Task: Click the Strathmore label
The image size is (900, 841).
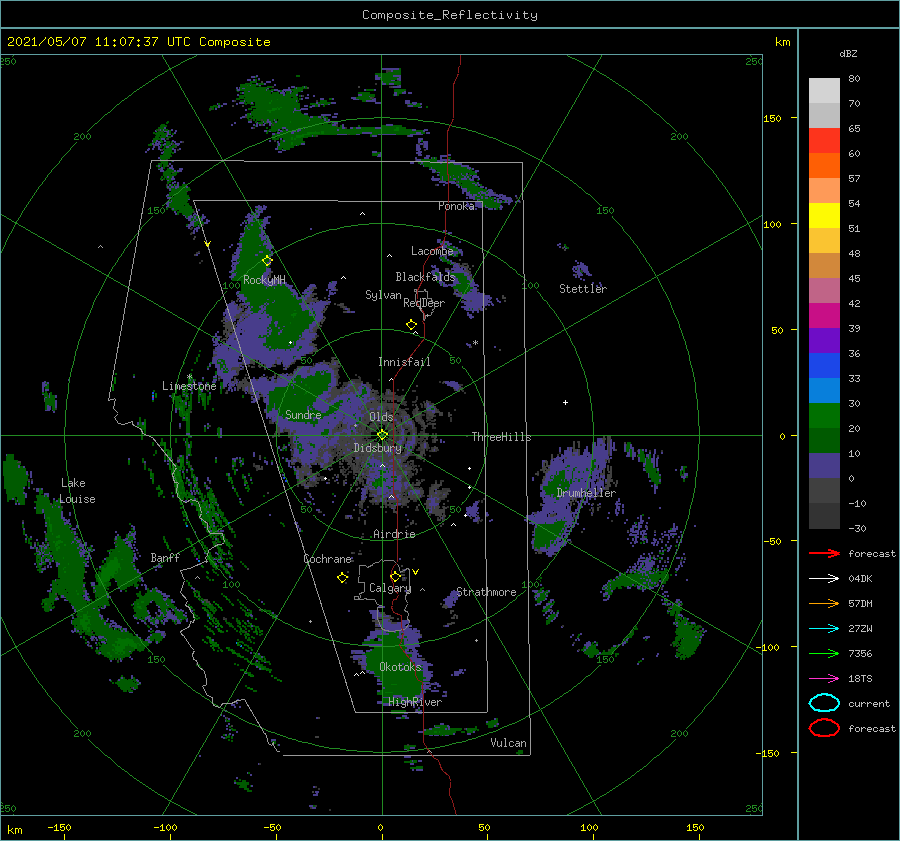Action: (486, 592)
